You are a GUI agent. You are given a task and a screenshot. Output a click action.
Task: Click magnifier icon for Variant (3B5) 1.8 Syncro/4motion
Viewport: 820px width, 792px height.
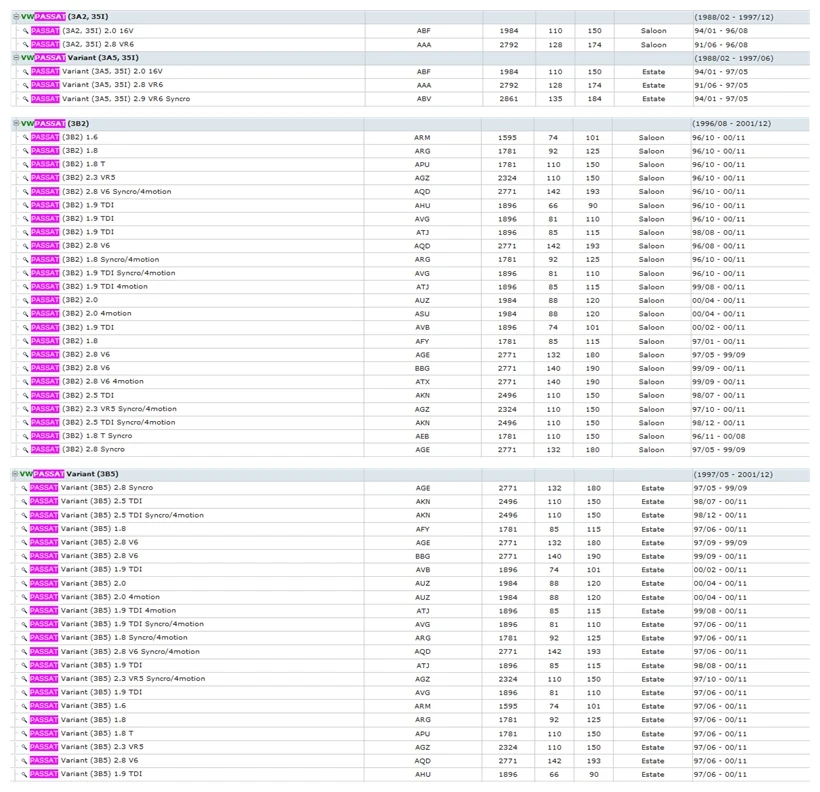pos(24,638)
